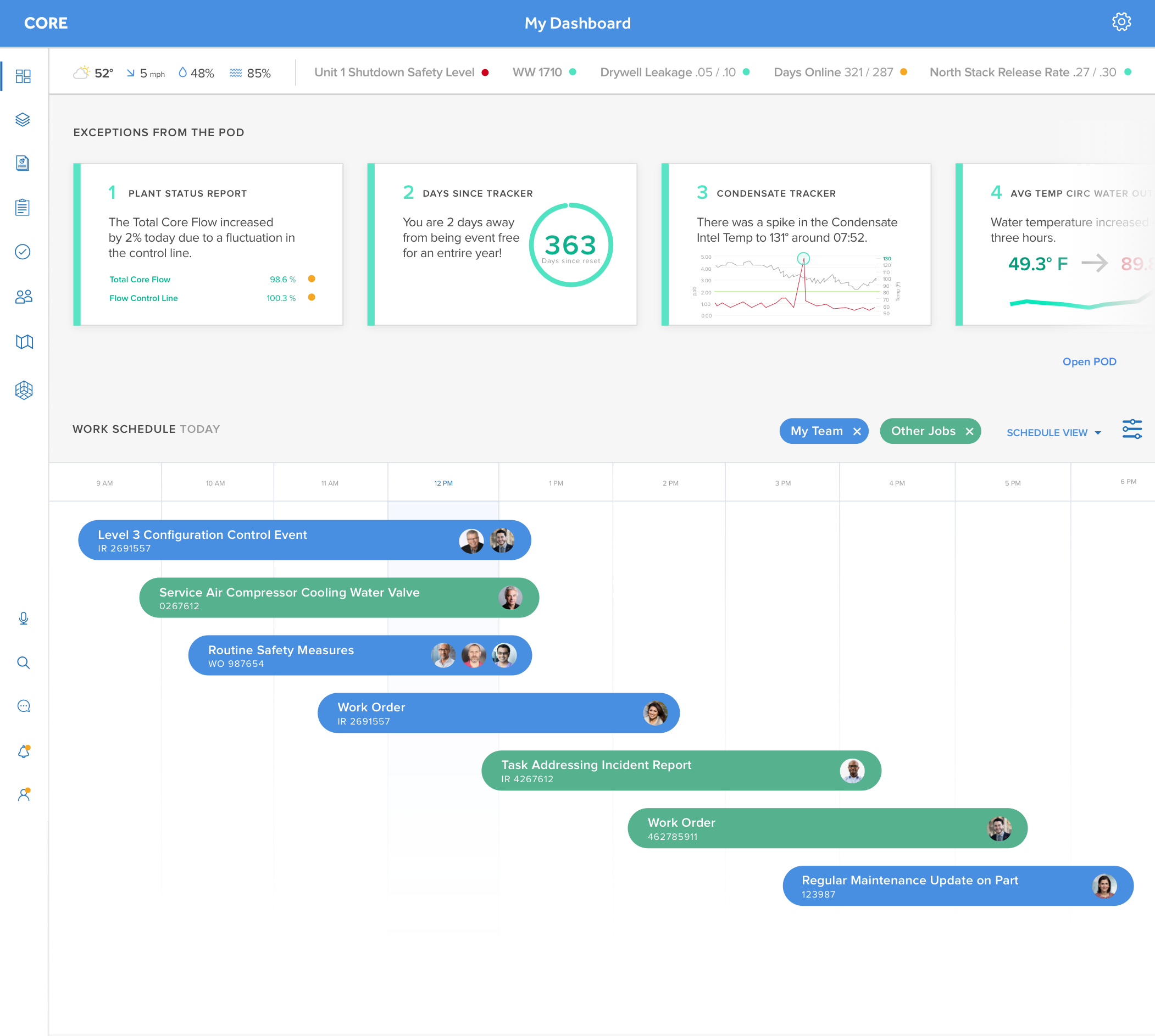Image resolution: width=1155 pixels, height=1036 pixels.
Task: Open the notifications bell icon
Action: 24,751
